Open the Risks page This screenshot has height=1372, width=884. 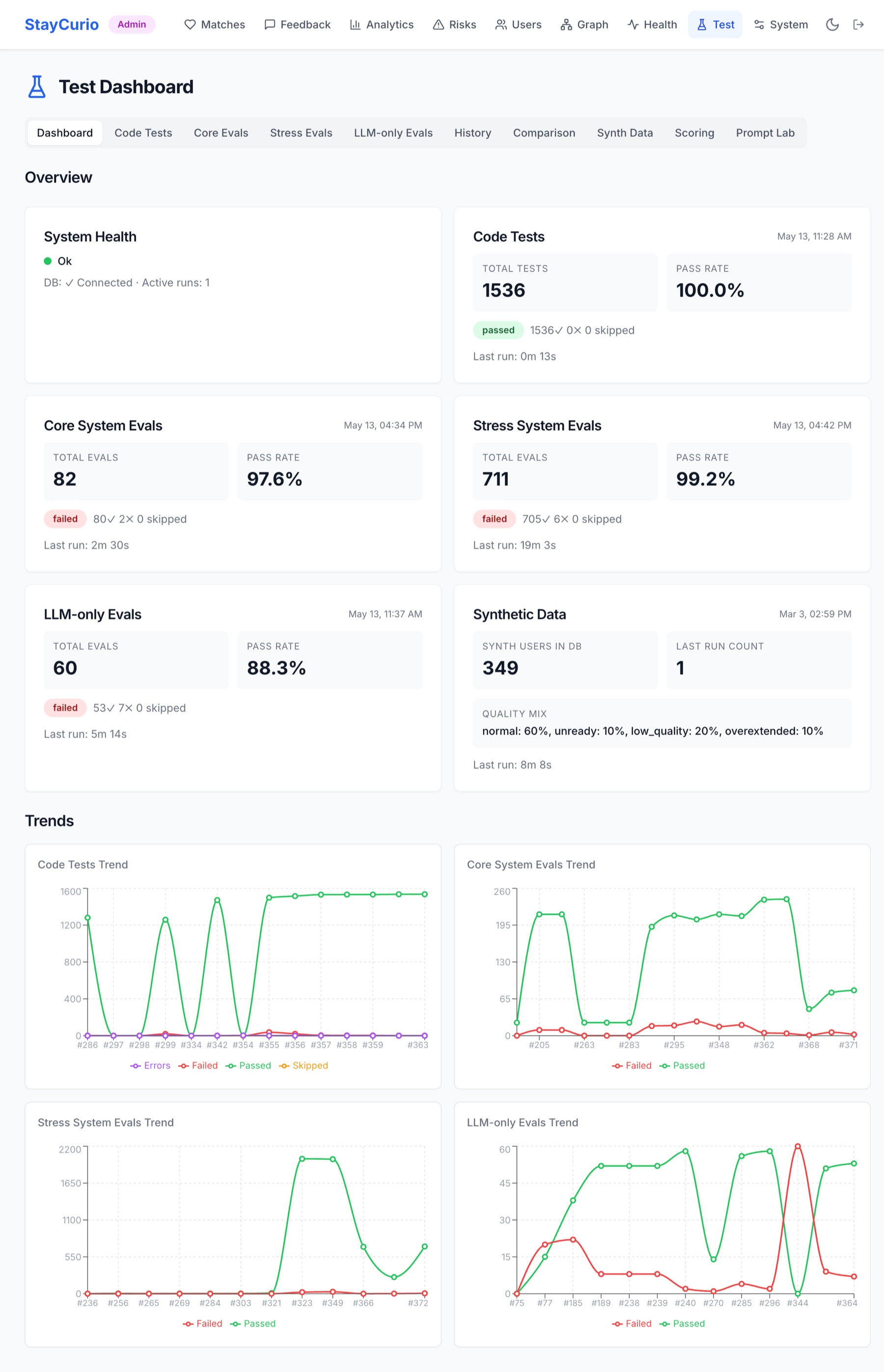[454, 25]
